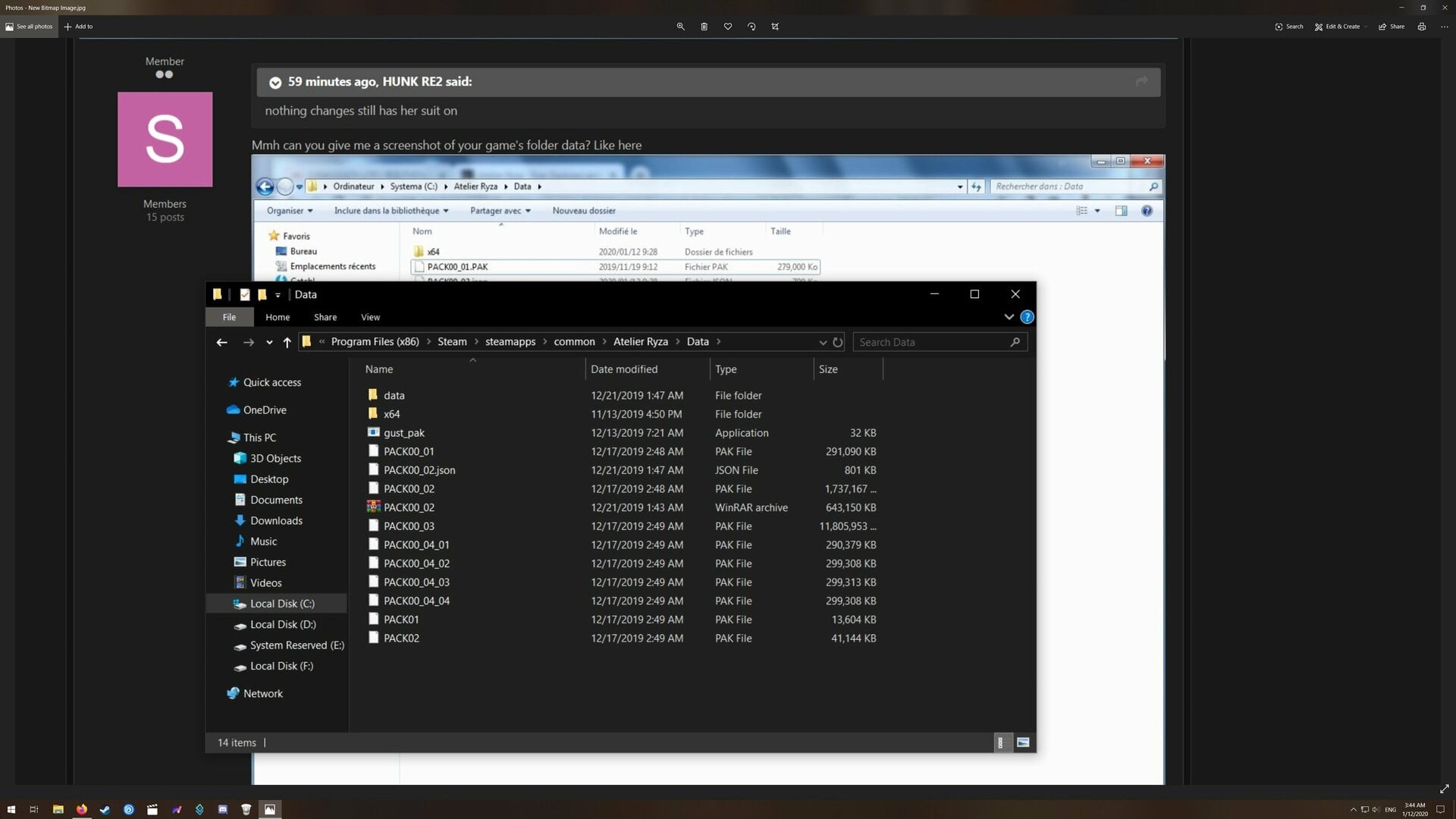Open Partager avec dropdown in French Explorer
The image size is (1456, 819).
click(x=500, y=211)
